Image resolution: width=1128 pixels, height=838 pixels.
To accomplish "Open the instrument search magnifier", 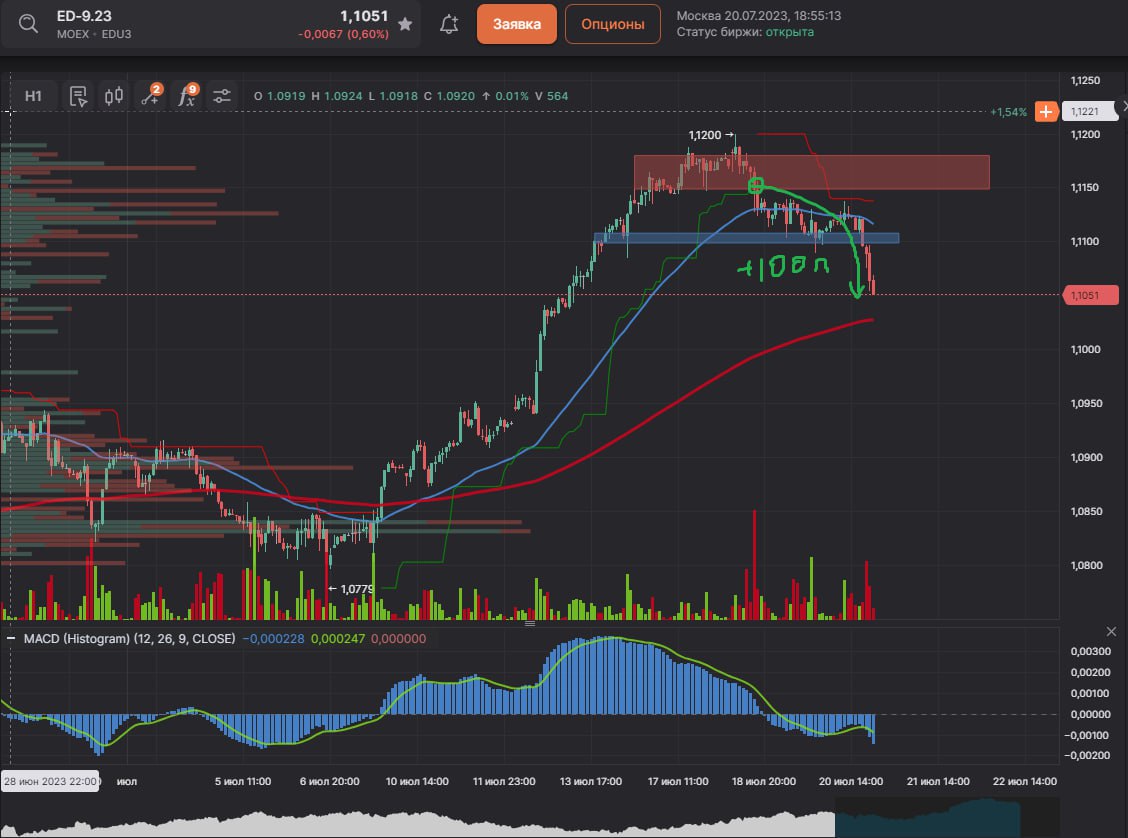I will tap(29, 24).
